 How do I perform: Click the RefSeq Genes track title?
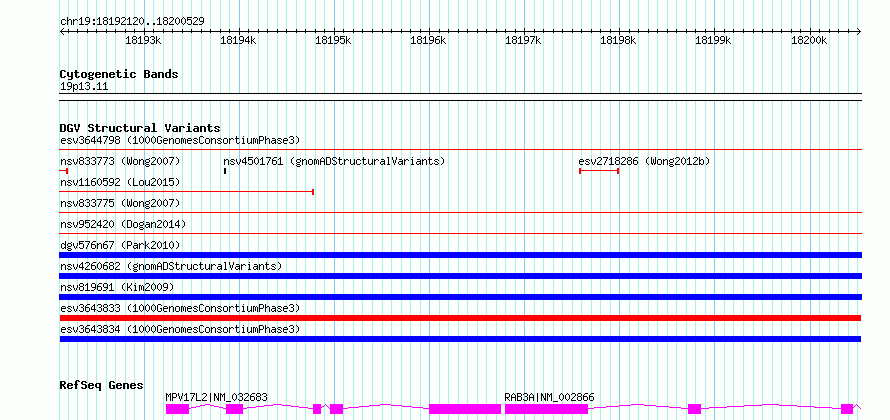[x=102, y=385]
